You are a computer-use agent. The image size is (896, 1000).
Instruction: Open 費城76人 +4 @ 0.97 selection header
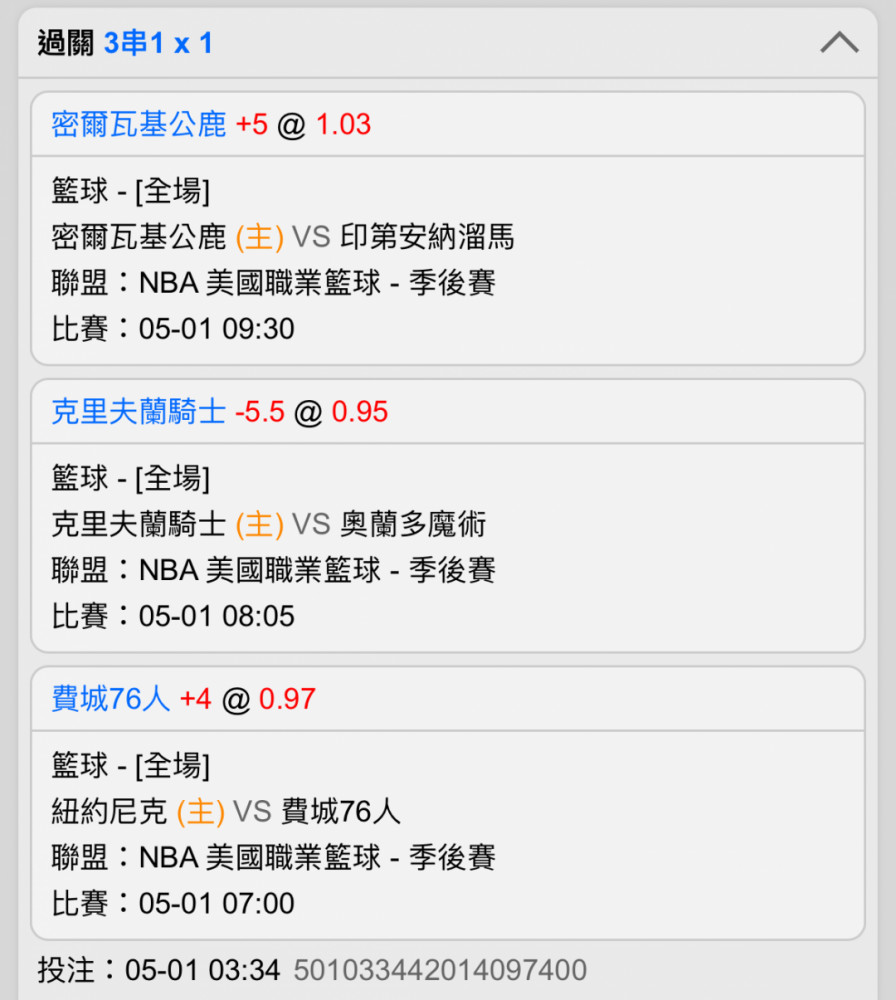448,699
